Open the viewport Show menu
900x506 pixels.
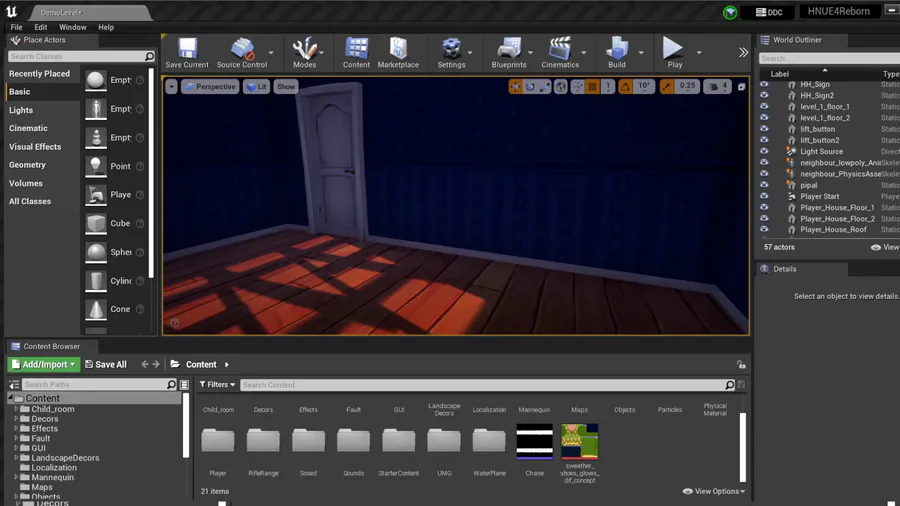point(286,87)
